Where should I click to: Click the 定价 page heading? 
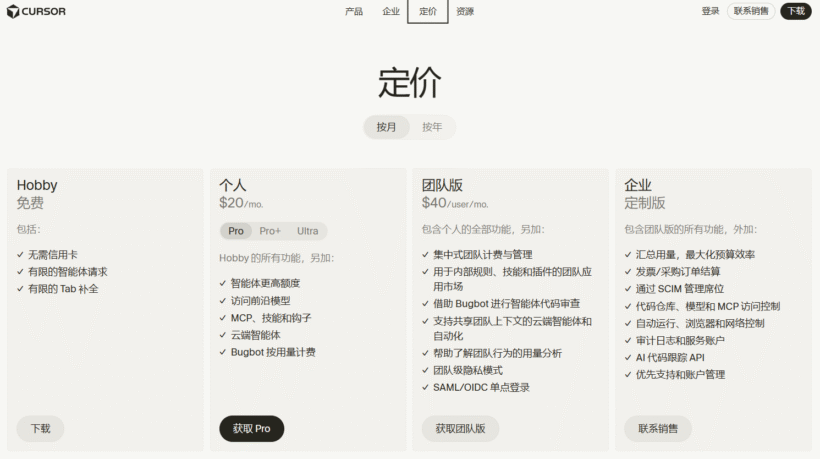(409, 83)
